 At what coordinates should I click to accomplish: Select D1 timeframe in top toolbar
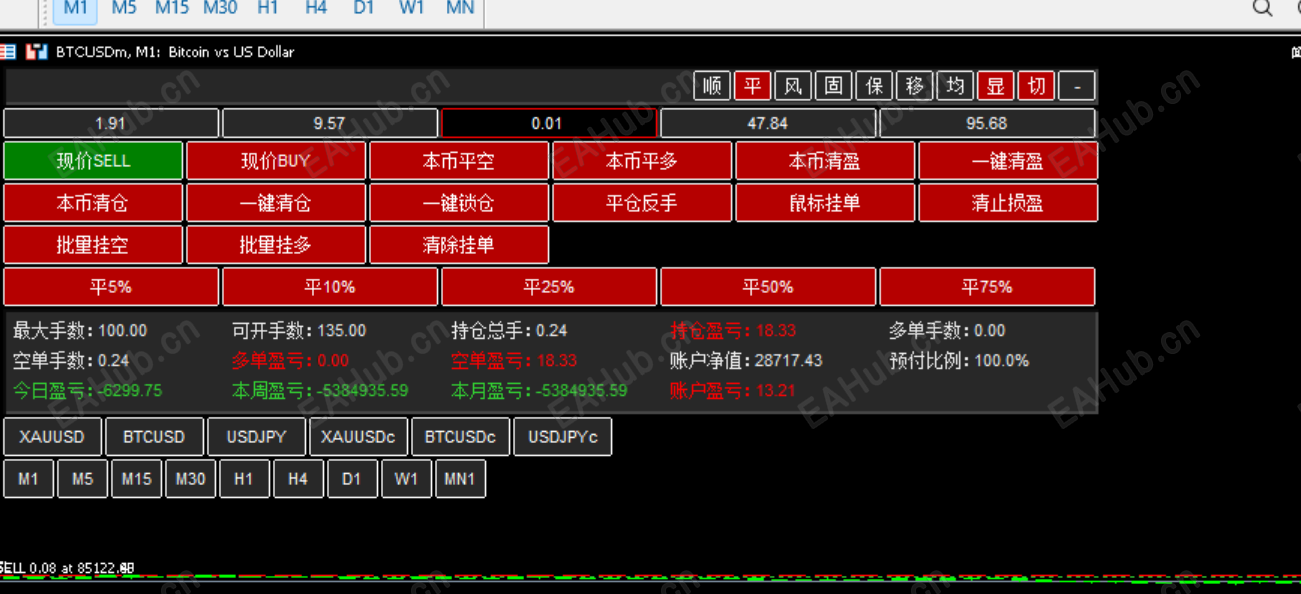pos(364,9)
